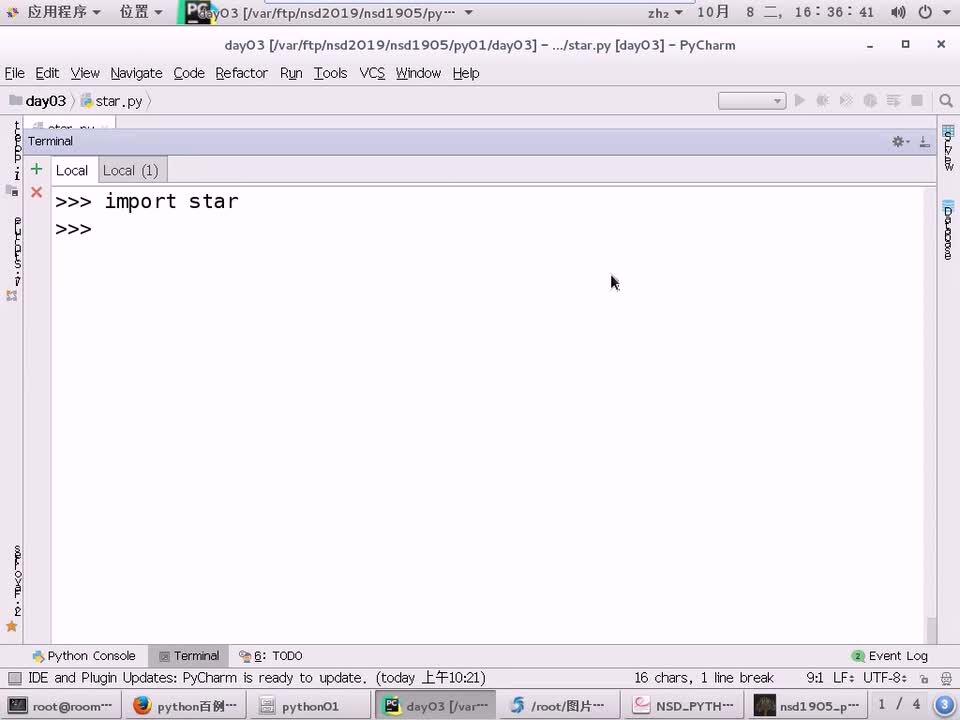Click the Concurrency diagram toolbar icon

(x=893, y=100)
